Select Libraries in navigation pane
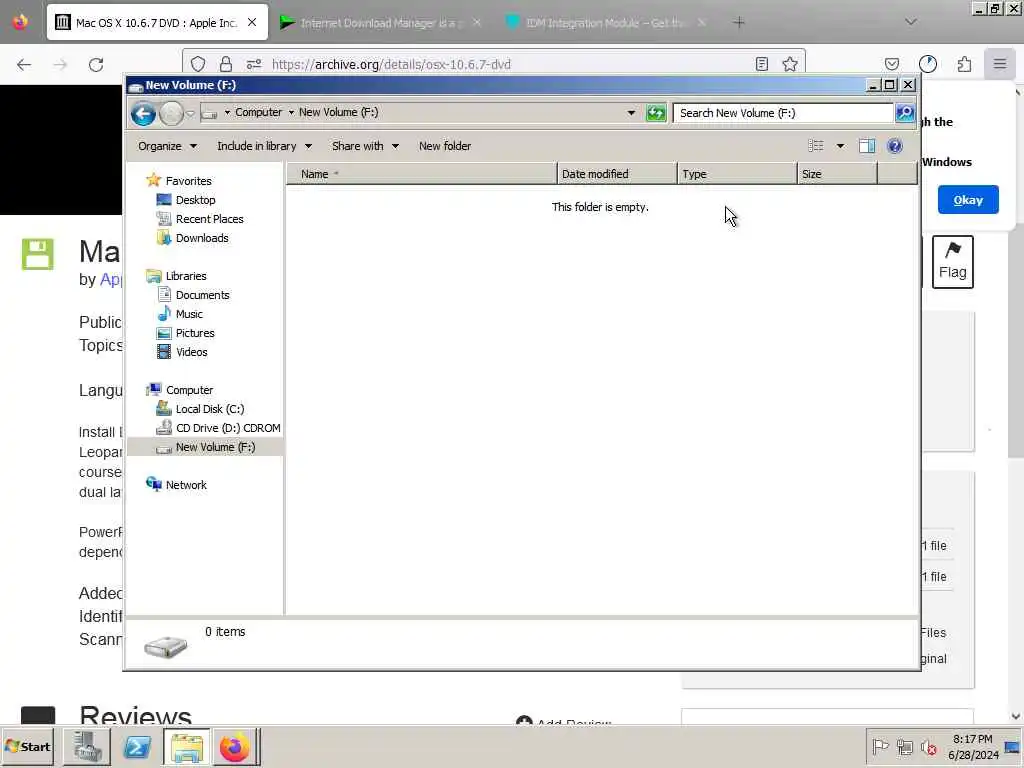1024x768 pixels. (x=185, y=276)
